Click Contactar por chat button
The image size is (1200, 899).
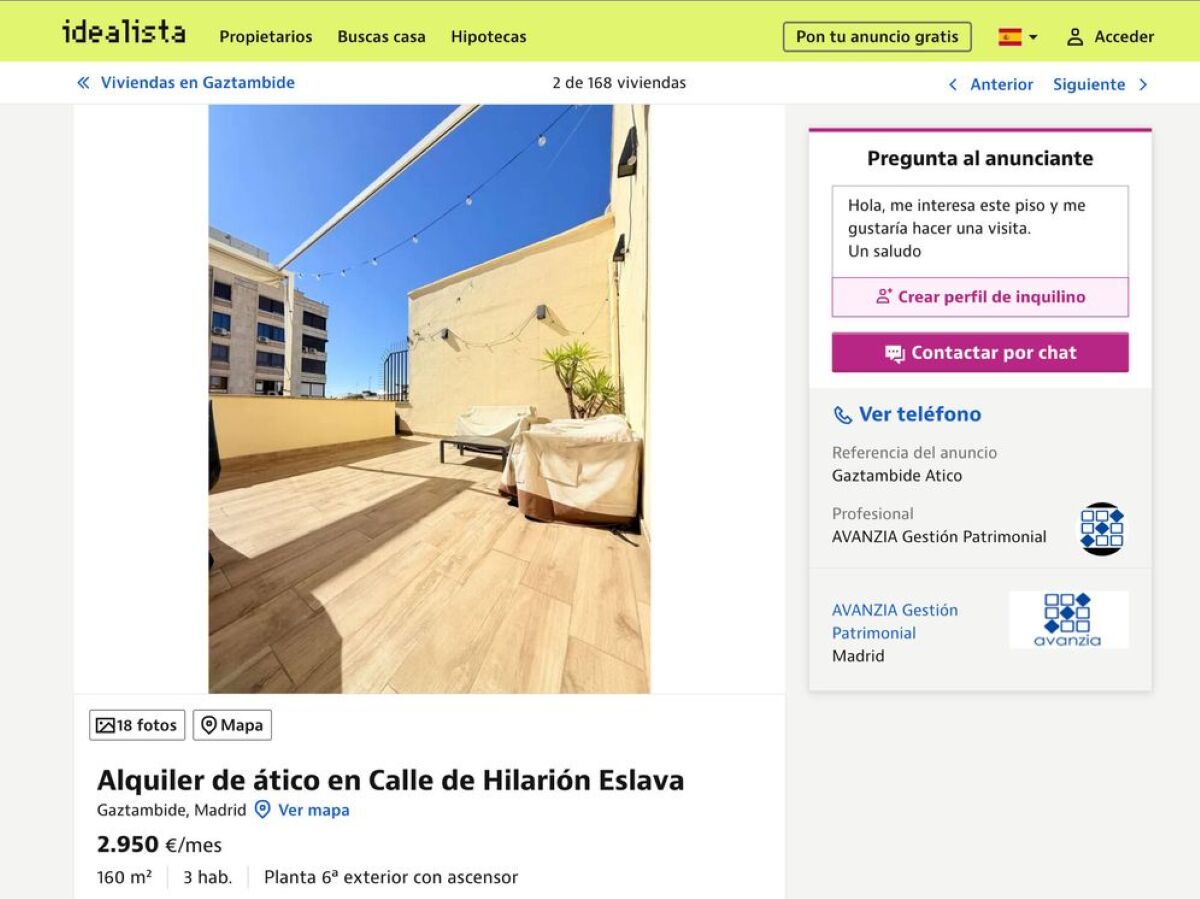[980, 353]
